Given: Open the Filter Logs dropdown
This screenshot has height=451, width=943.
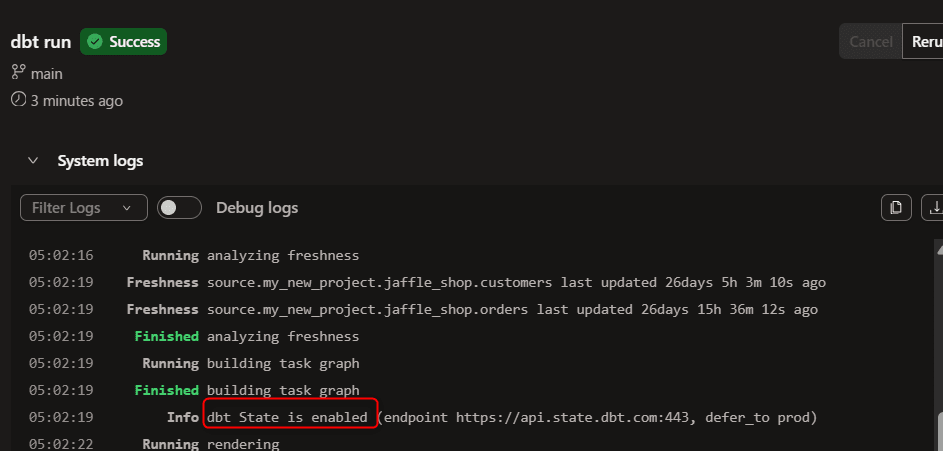Looking at the screenshot, I should 84,208.
